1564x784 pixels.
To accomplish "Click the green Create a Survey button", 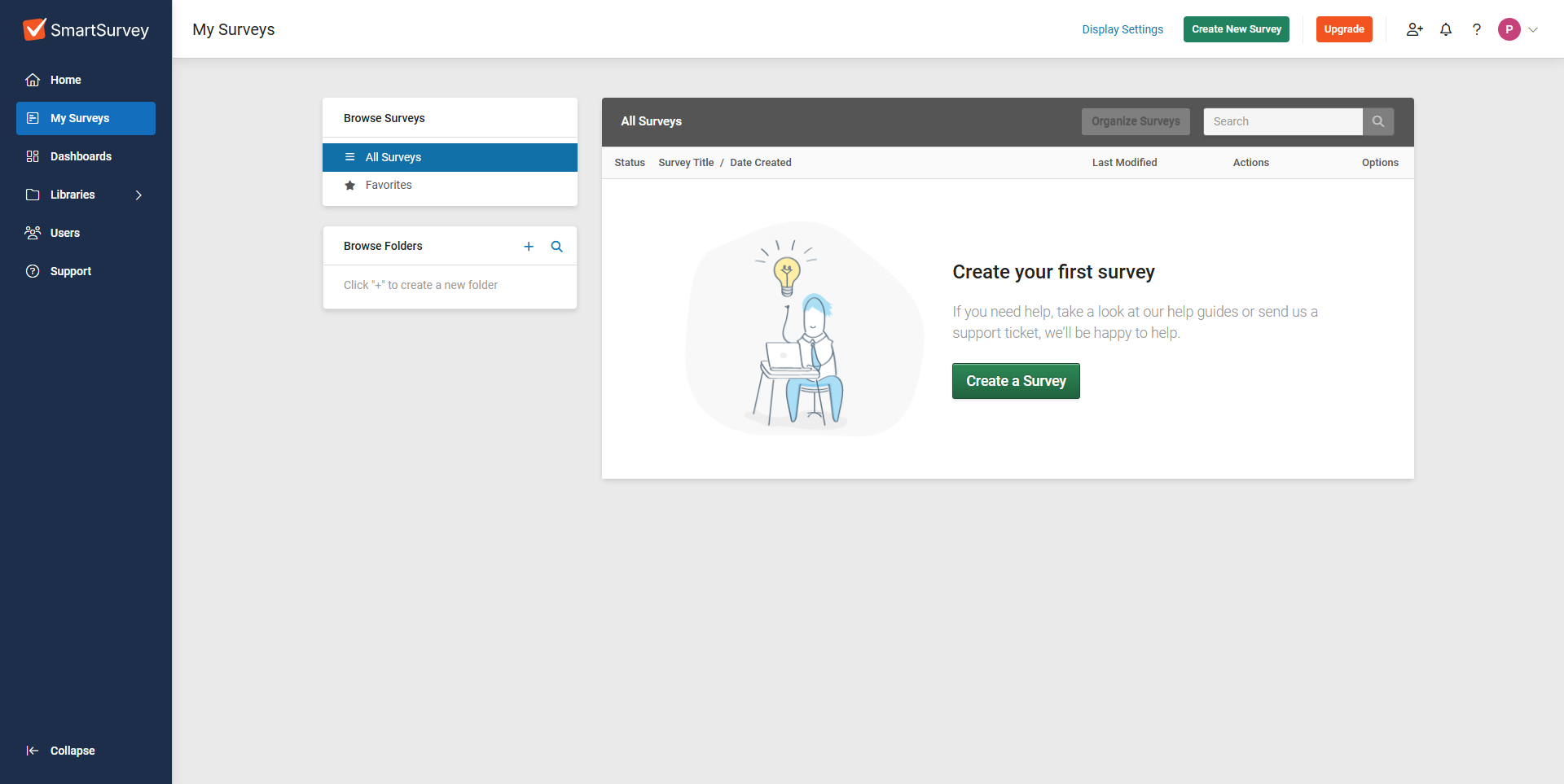I will tap(1016, 381).
